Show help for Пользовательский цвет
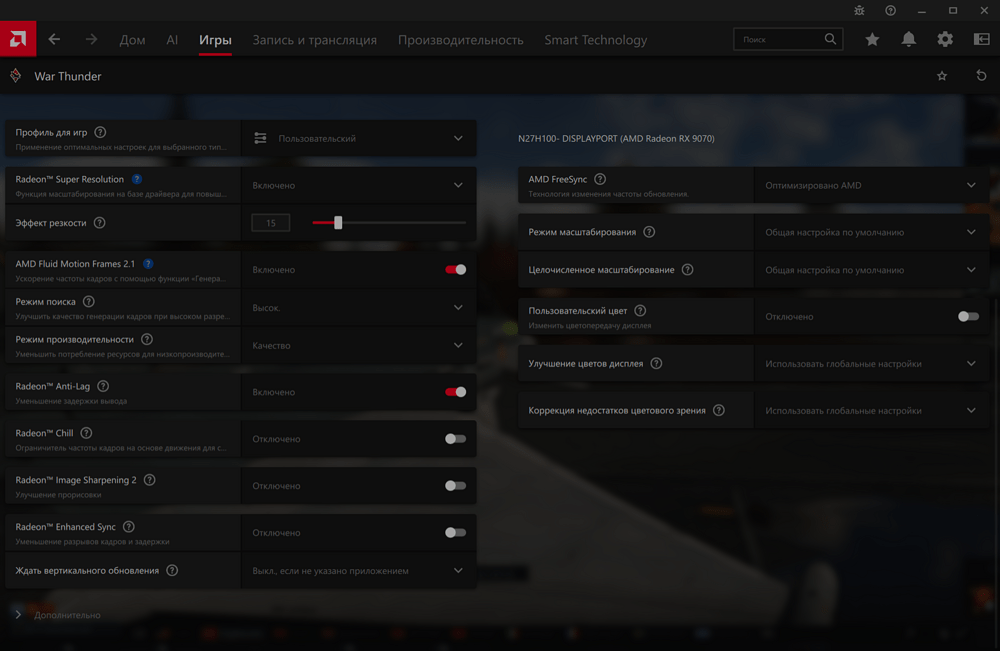This screenshot has height=651, width=1000. coord(640,310)
